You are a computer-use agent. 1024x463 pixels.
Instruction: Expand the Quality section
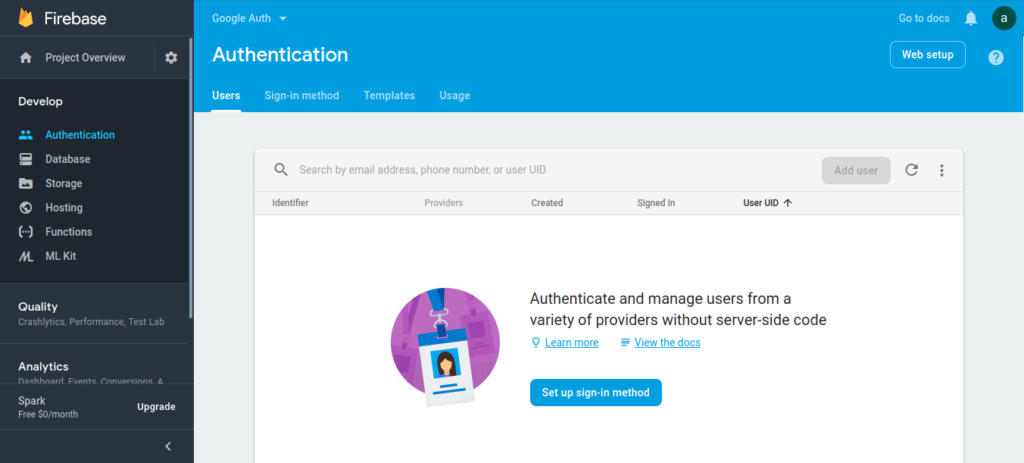click(x=93, y=313)
